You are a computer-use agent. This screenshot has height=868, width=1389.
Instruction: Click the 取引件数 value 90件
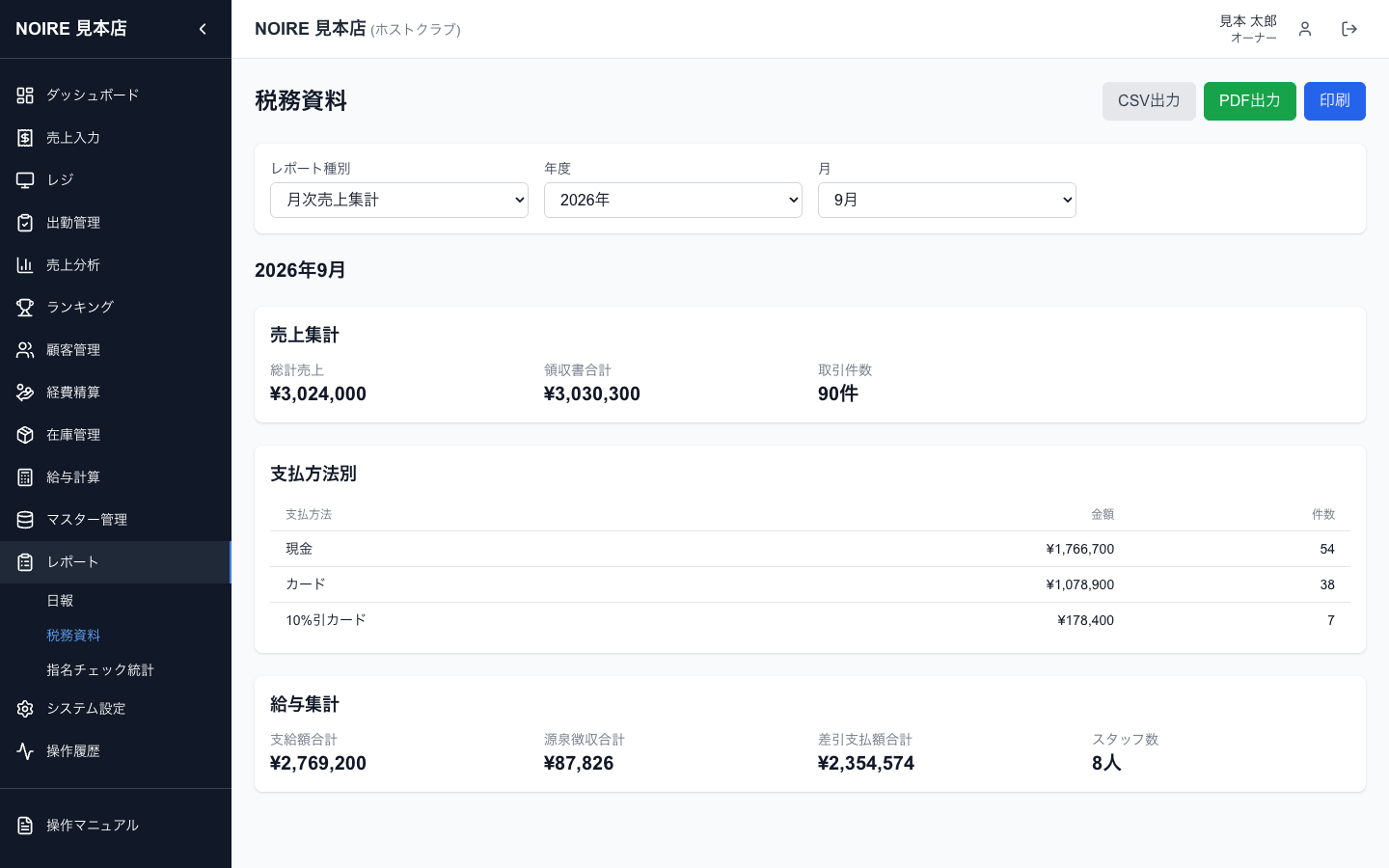pos(838,393)
